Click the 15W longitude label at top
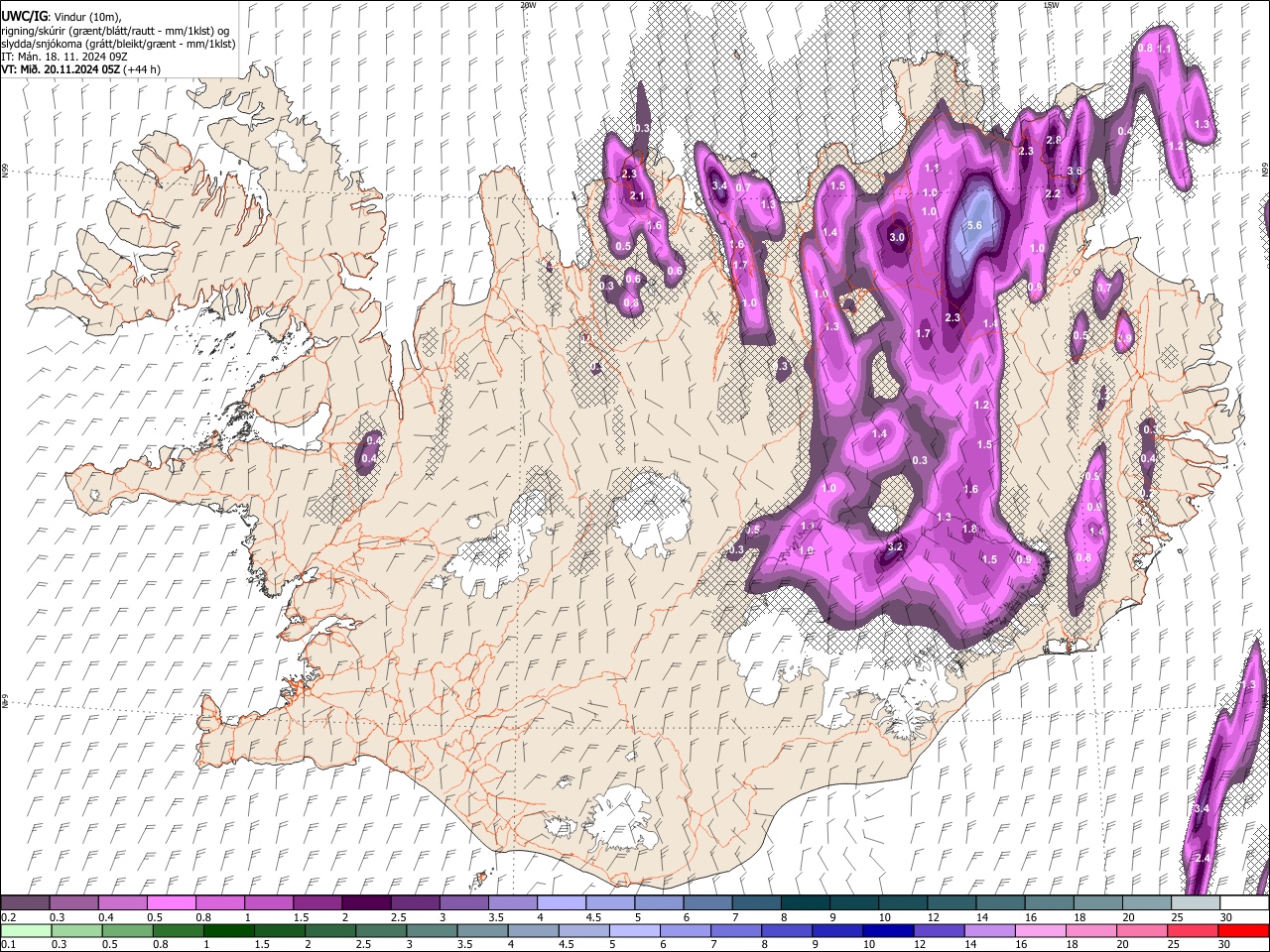This screenshot has width=1270, height=952. point(1051,5)
